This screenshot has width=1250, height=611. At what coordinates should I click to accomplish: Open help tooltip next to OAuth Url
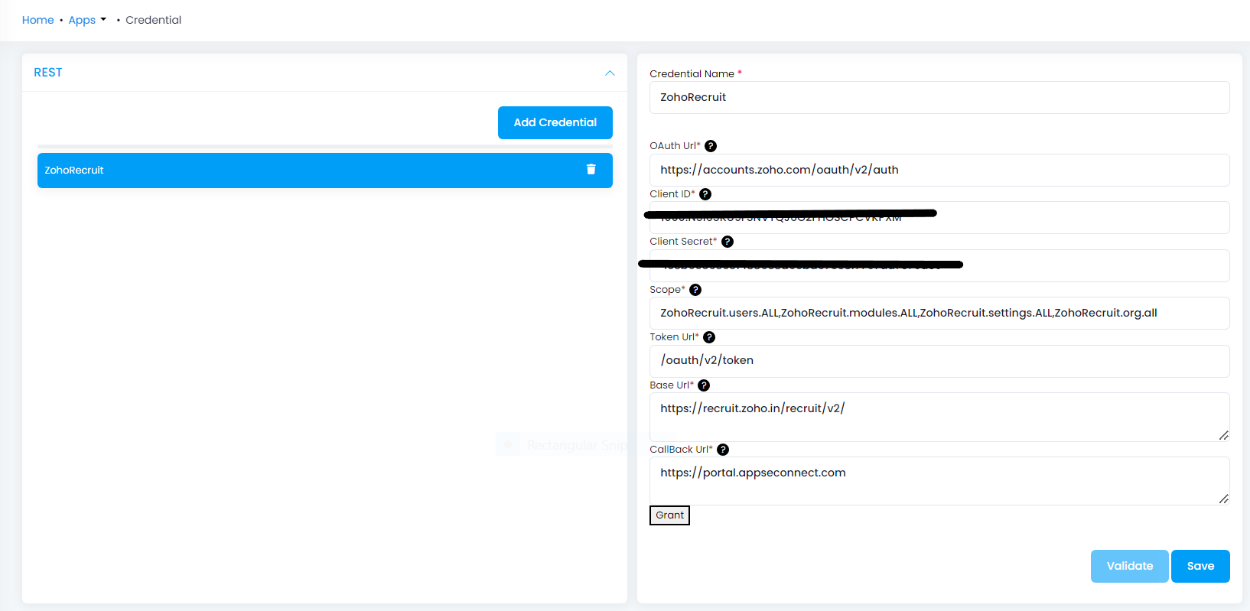coord(709,145)
